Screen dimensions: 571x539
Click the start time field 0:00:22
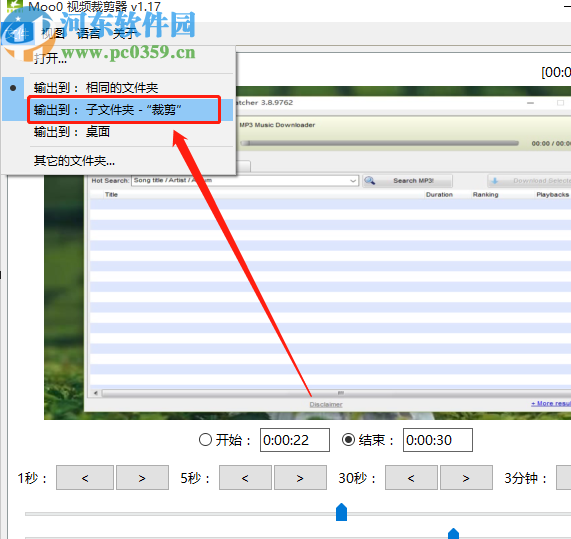pyautogui.click(x=295, y=440)
